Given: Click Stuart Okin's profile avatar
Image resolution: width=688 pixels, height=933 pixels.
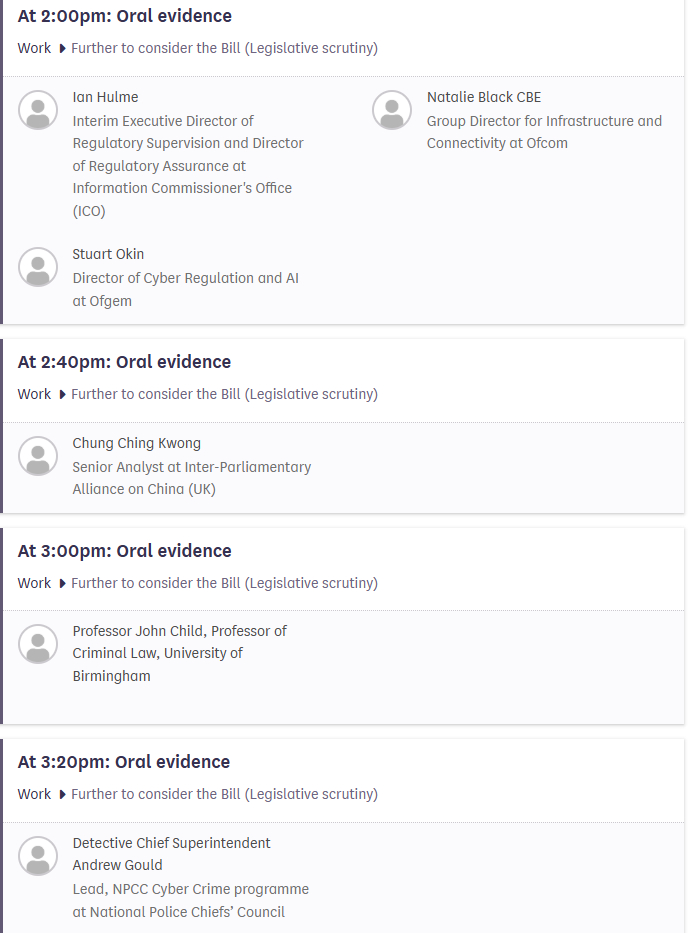Looking at the screenshot, I should click(38, 267).
